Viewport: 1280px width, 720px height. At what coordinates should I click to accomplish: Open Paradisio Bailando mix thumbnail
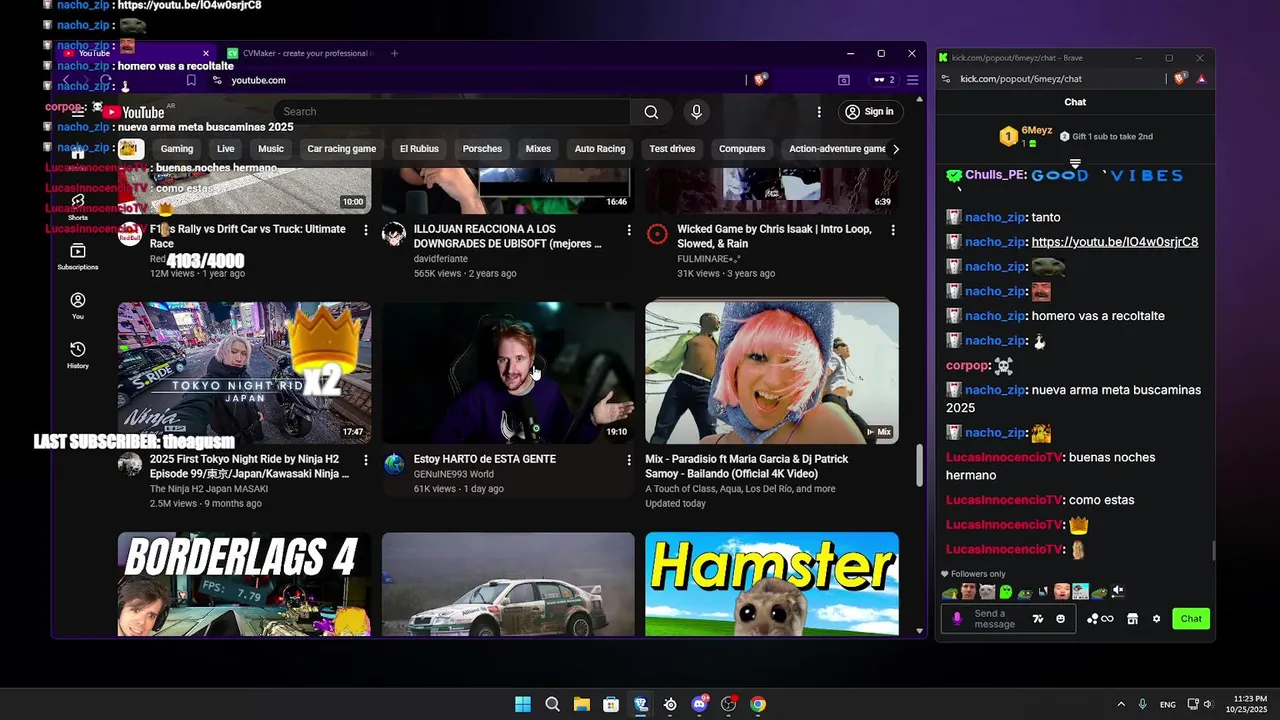click(772, 373)
